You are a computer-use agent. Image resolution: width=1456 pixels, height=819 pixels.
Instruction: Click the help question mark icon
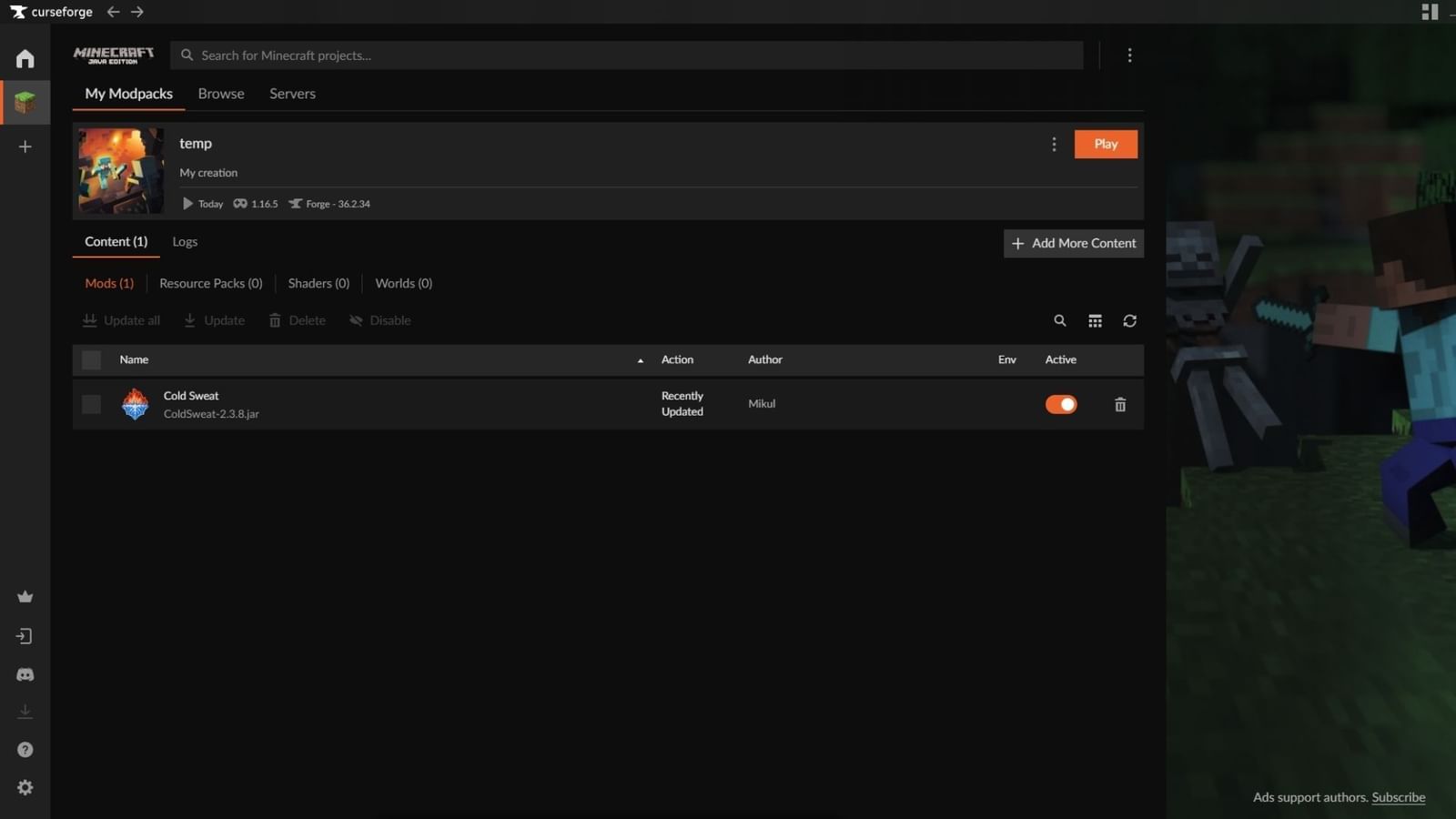pos(25,750)
